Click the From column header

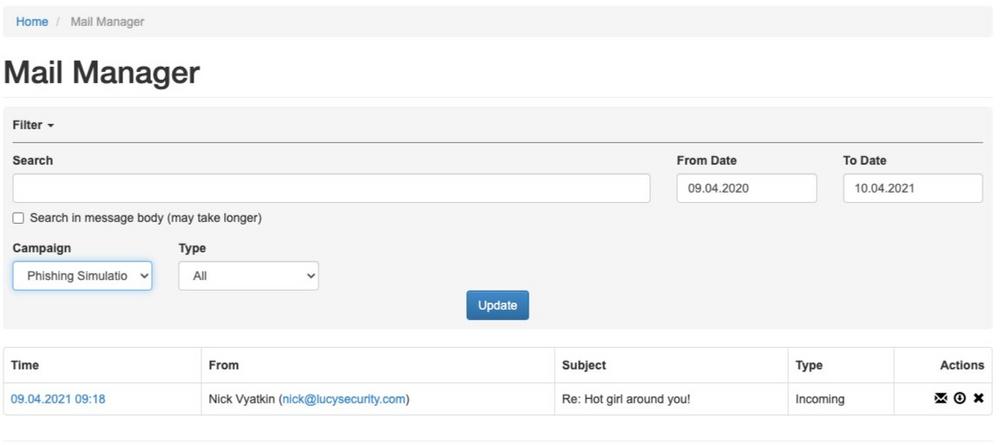[223, 365]
